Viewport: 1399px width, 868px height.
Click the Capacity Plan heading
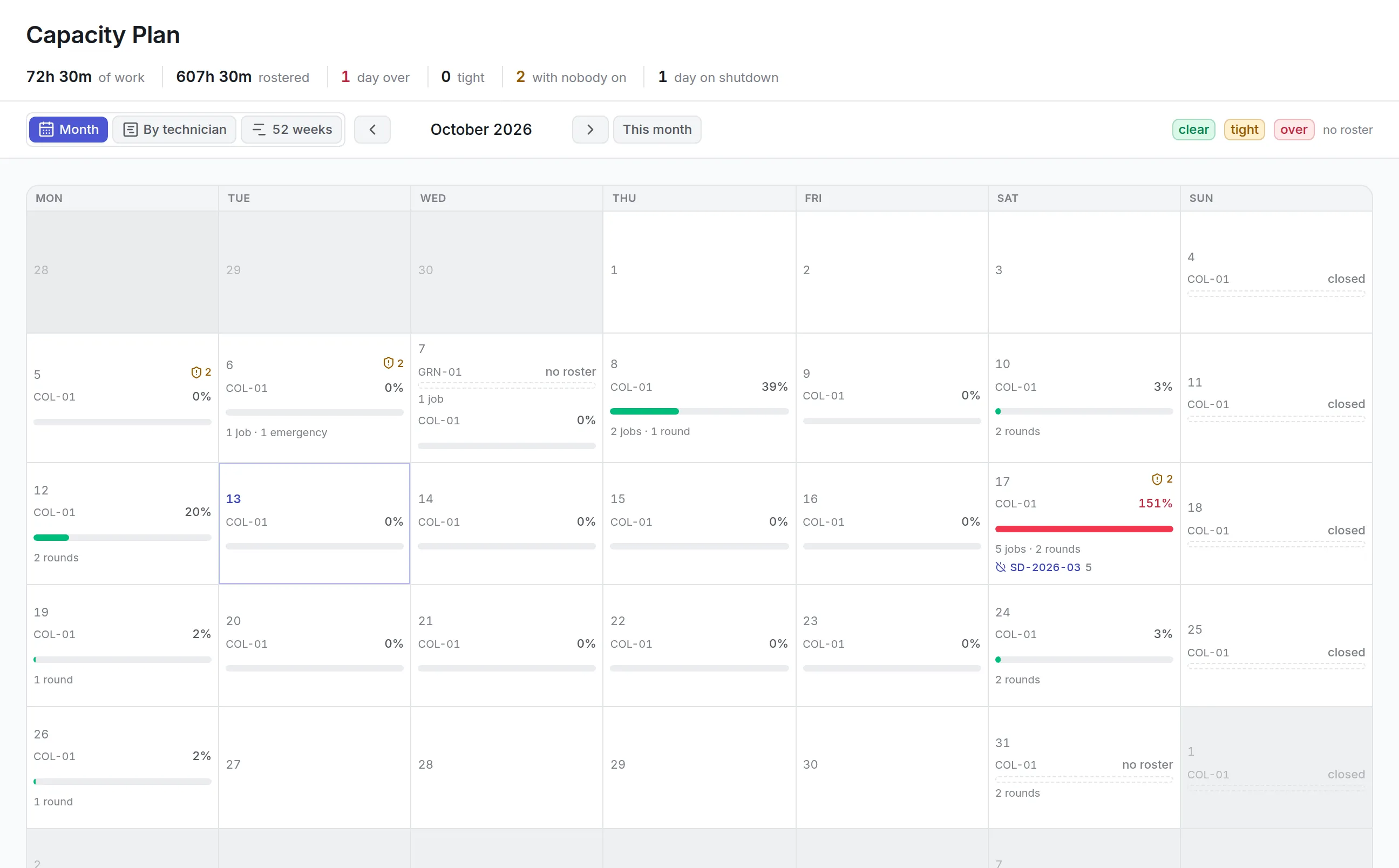pos(103,35)
